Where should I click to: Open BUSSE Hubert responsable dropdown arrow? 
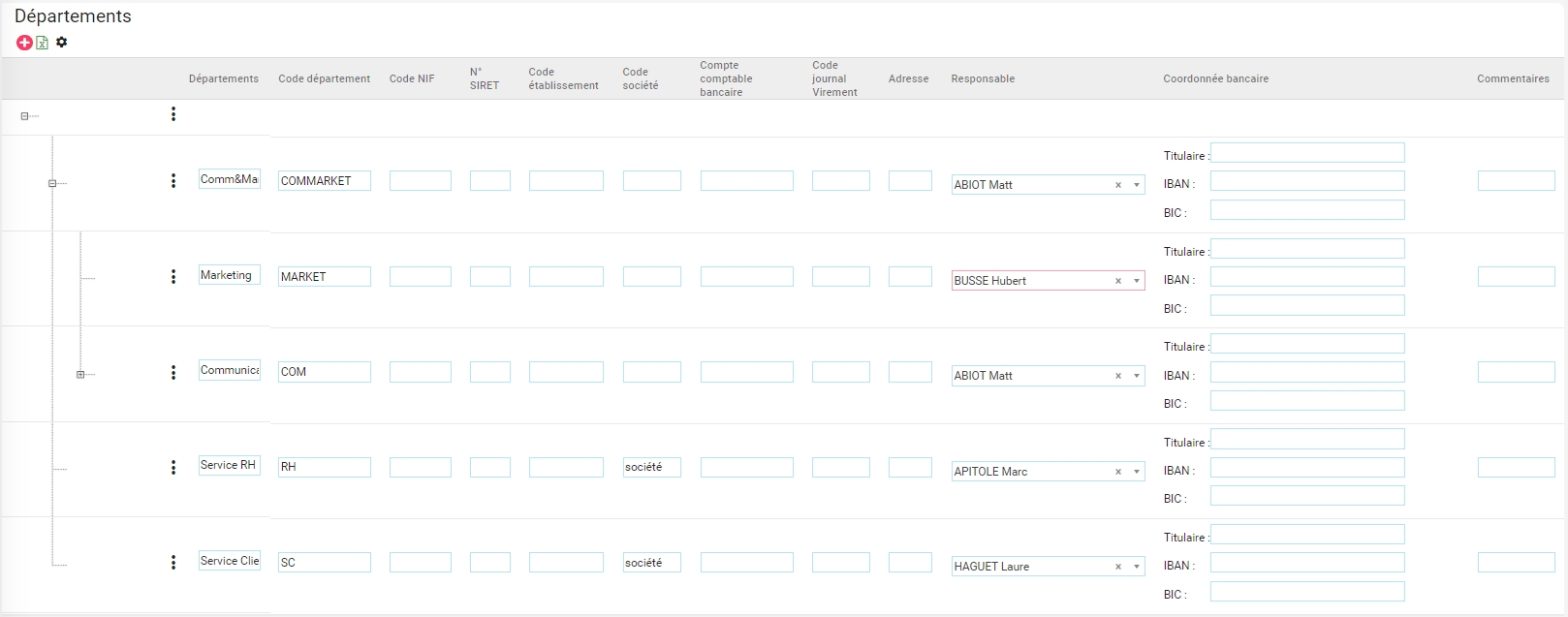(1137, 281)
